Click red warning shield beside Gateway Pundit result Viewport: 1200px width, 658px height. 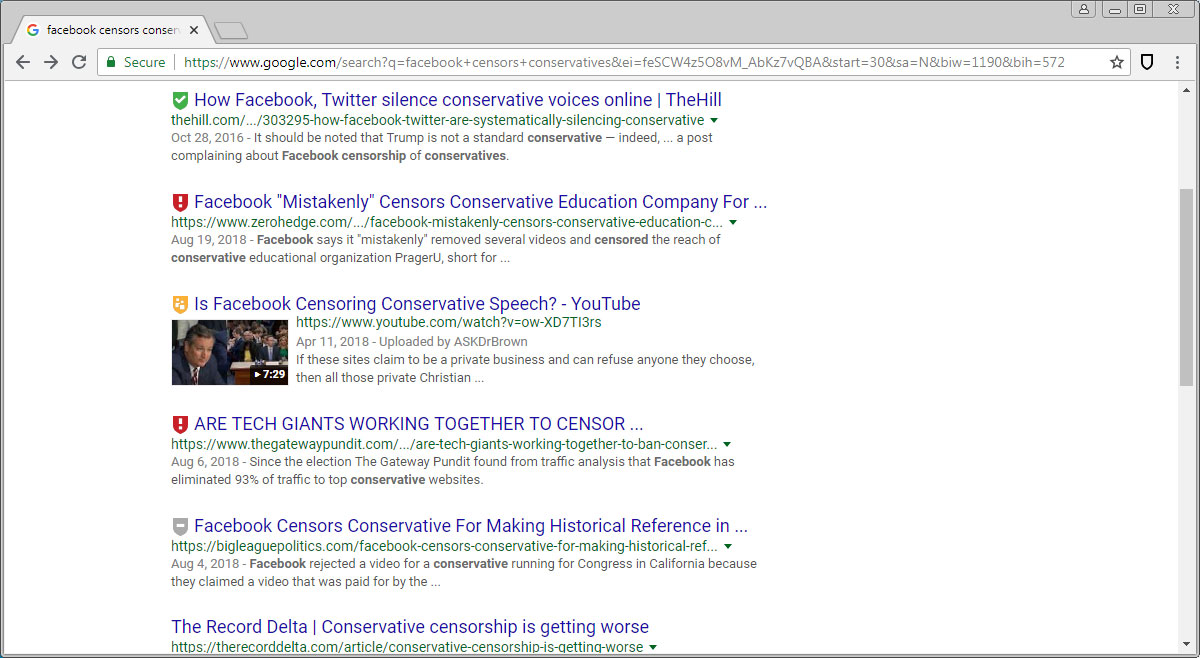click(180, 424)
